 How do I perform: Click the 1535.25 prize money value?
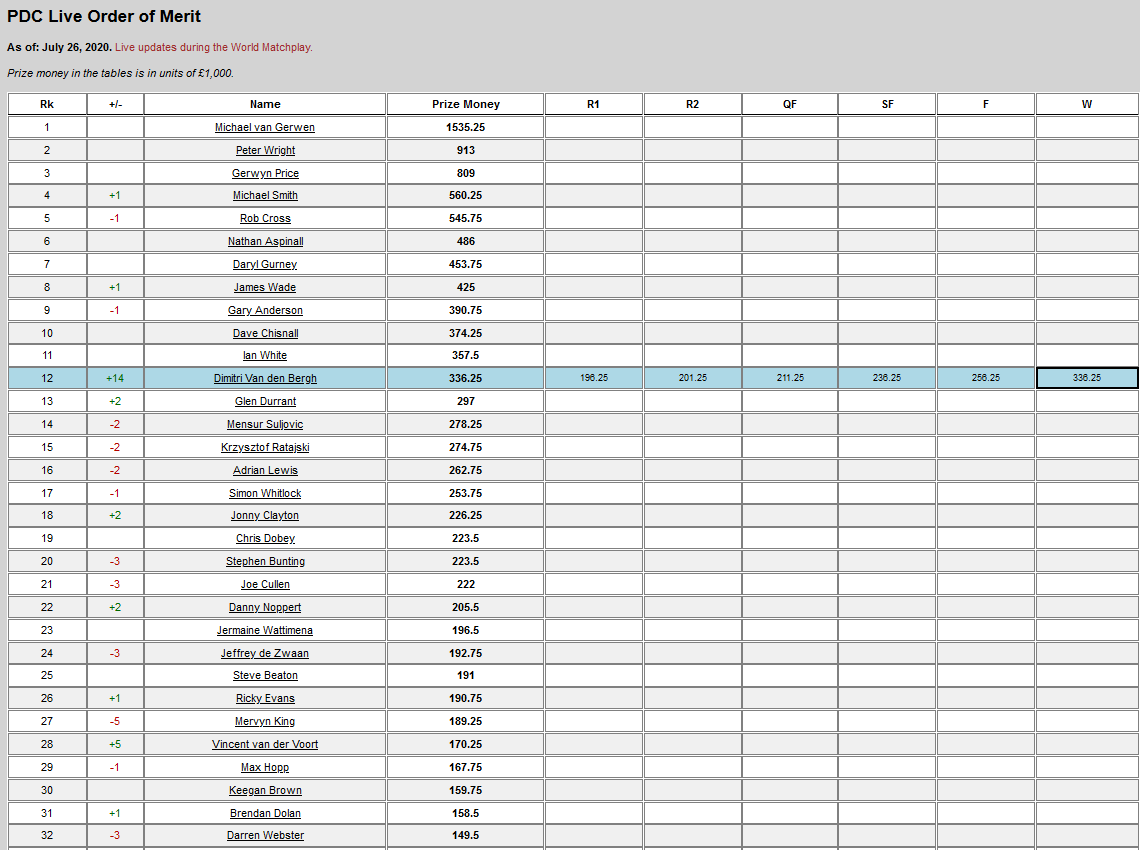[465, 127]
